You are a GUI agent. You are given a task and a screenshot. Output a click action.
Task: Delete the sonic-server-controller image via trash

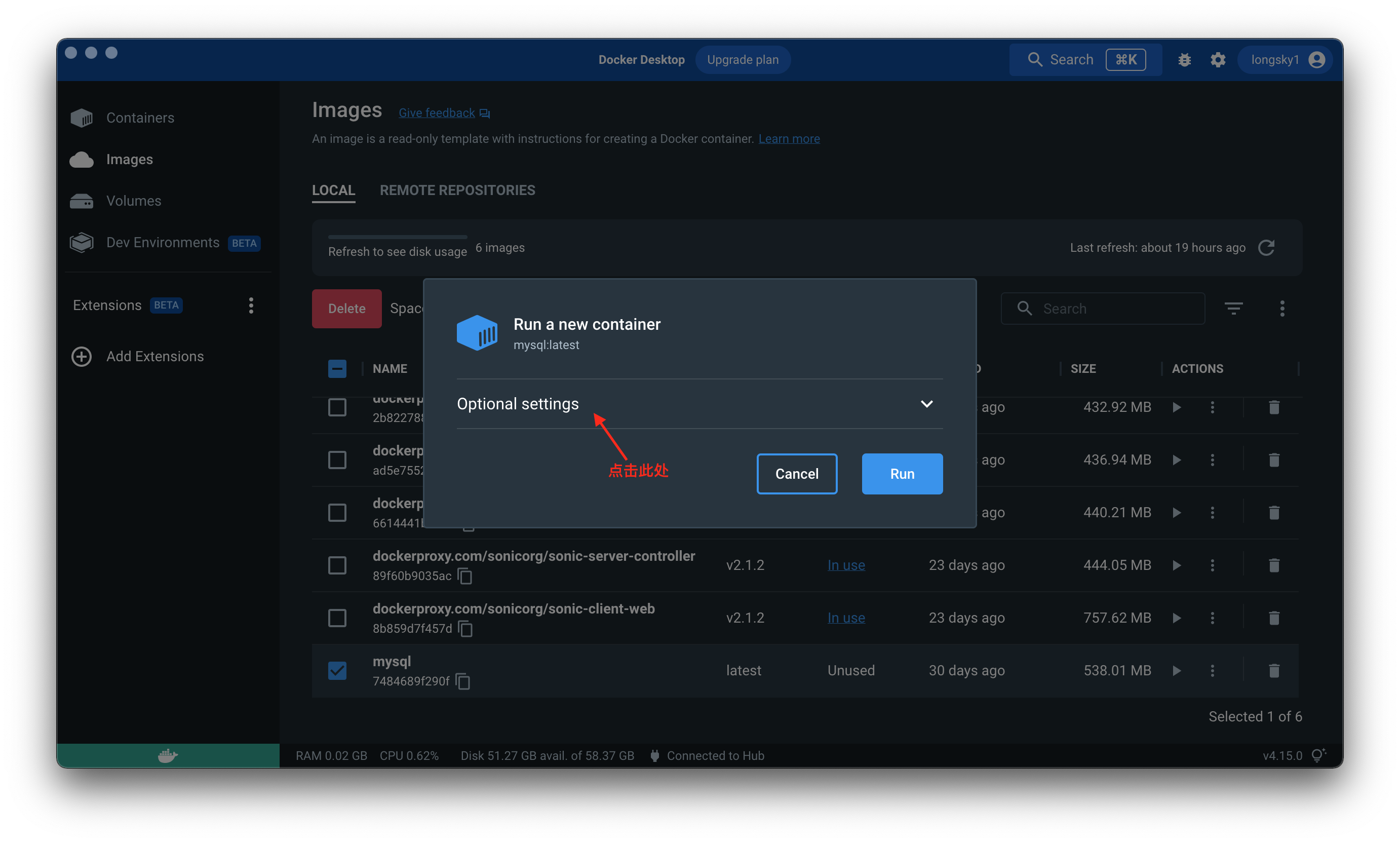click(x=1274, y=565)
